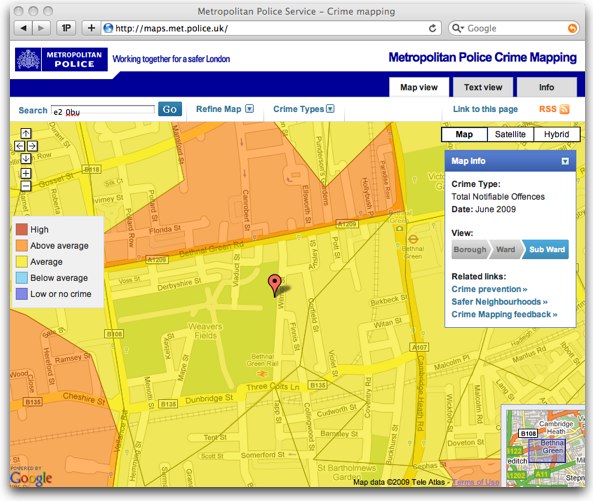Click the browser Back arrow button
Viewport: 593px width, 501px height.
click(x=24, y=28)
